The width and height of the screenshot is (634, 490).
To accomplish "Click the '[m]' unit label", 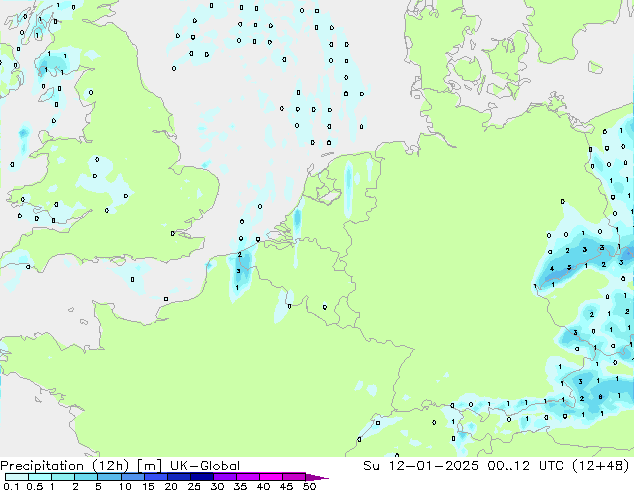I will click(150, 466).
